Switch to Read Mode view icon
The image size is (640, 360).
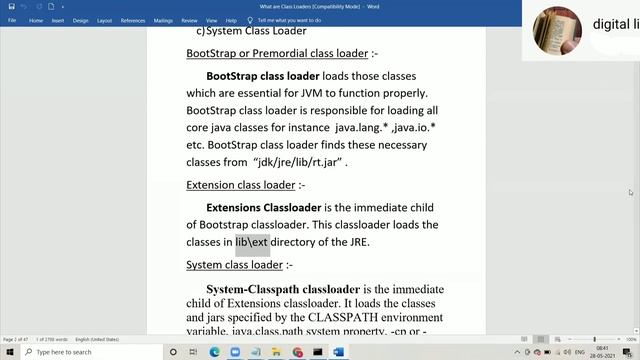(524, 339)
